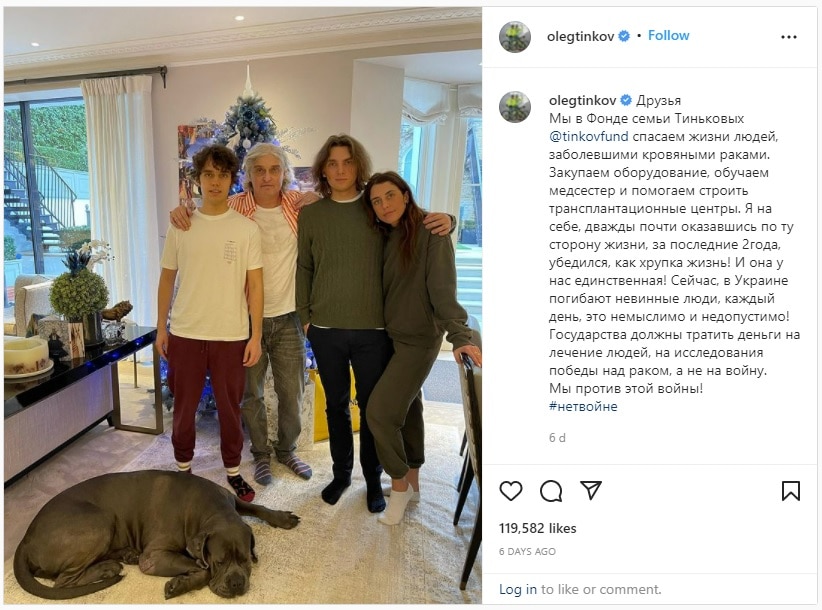Click the header profile avatar of olegtinkov
Screen dimensions: 822x610
coord(515,37)
